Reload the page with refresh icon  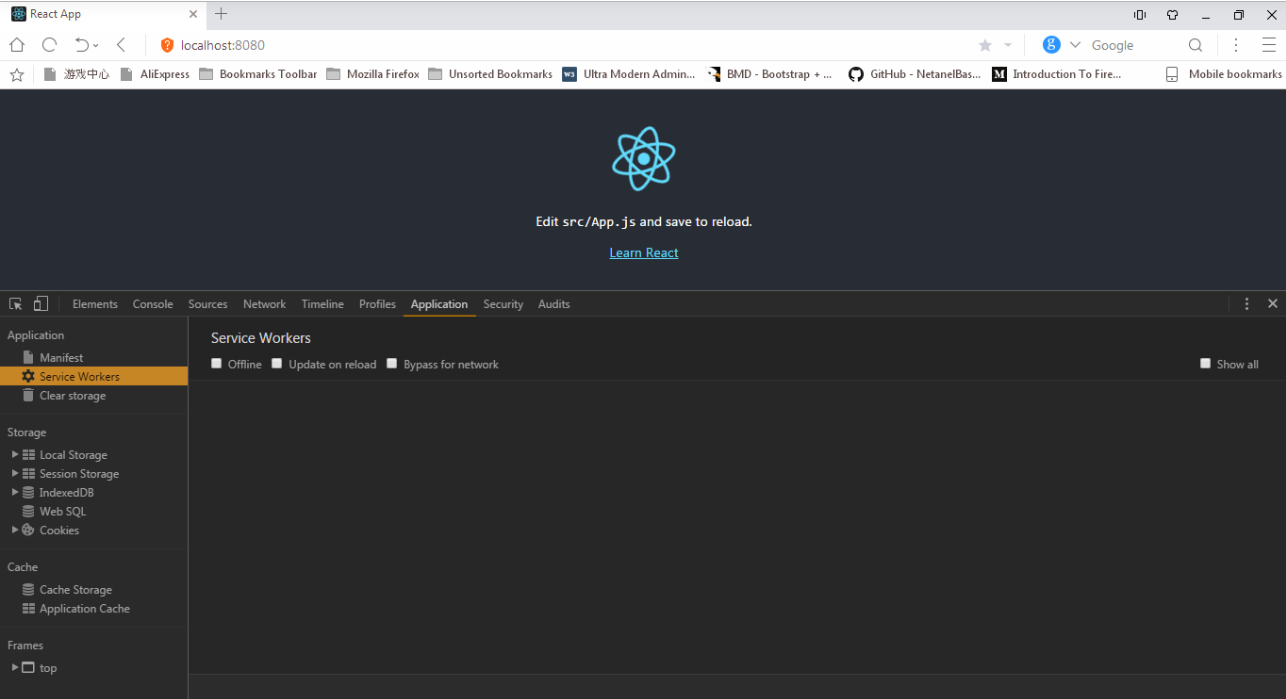click(49, 45)
